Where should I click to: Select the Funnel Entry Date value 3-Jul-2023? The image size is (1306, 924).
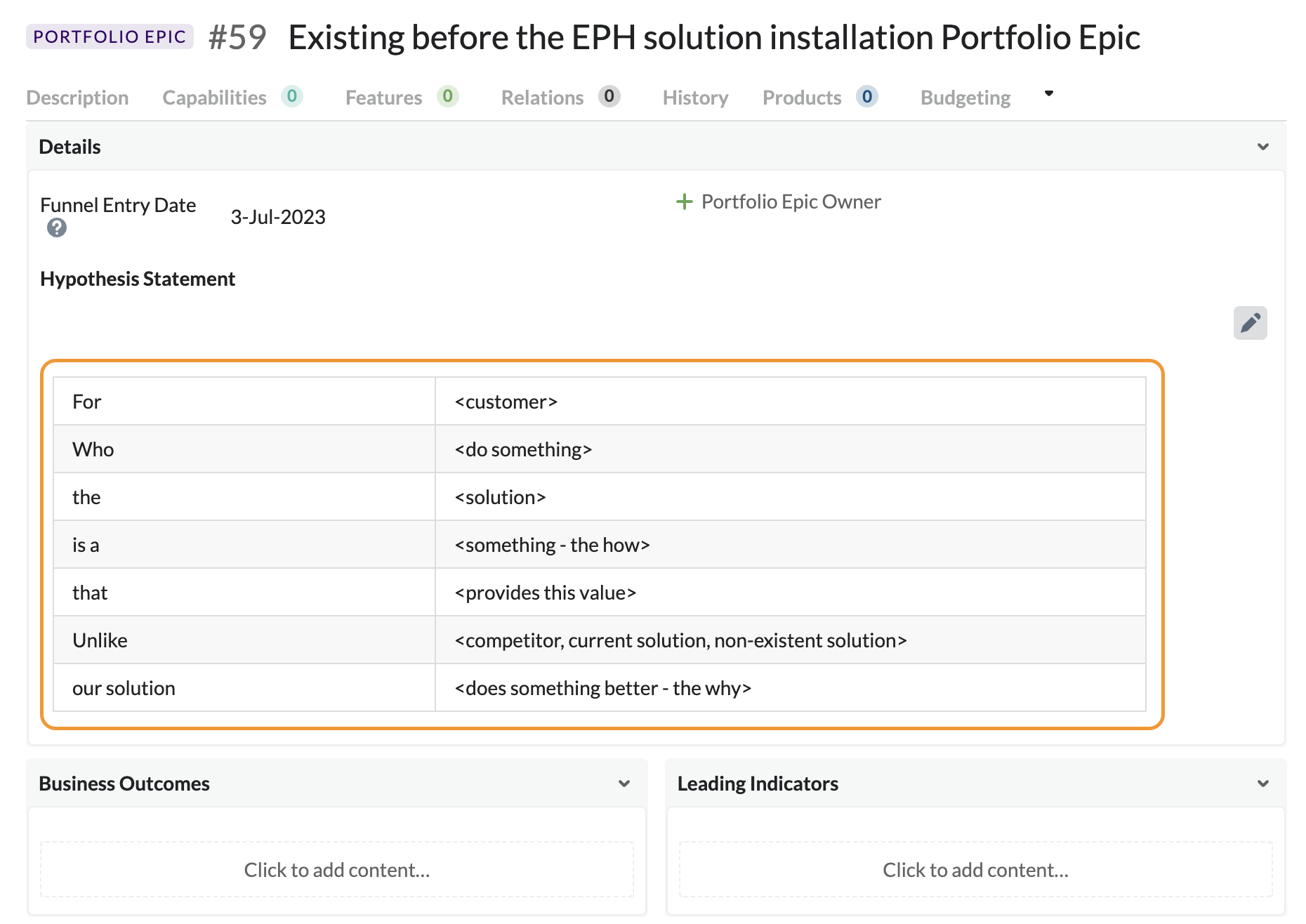point(278,216)
